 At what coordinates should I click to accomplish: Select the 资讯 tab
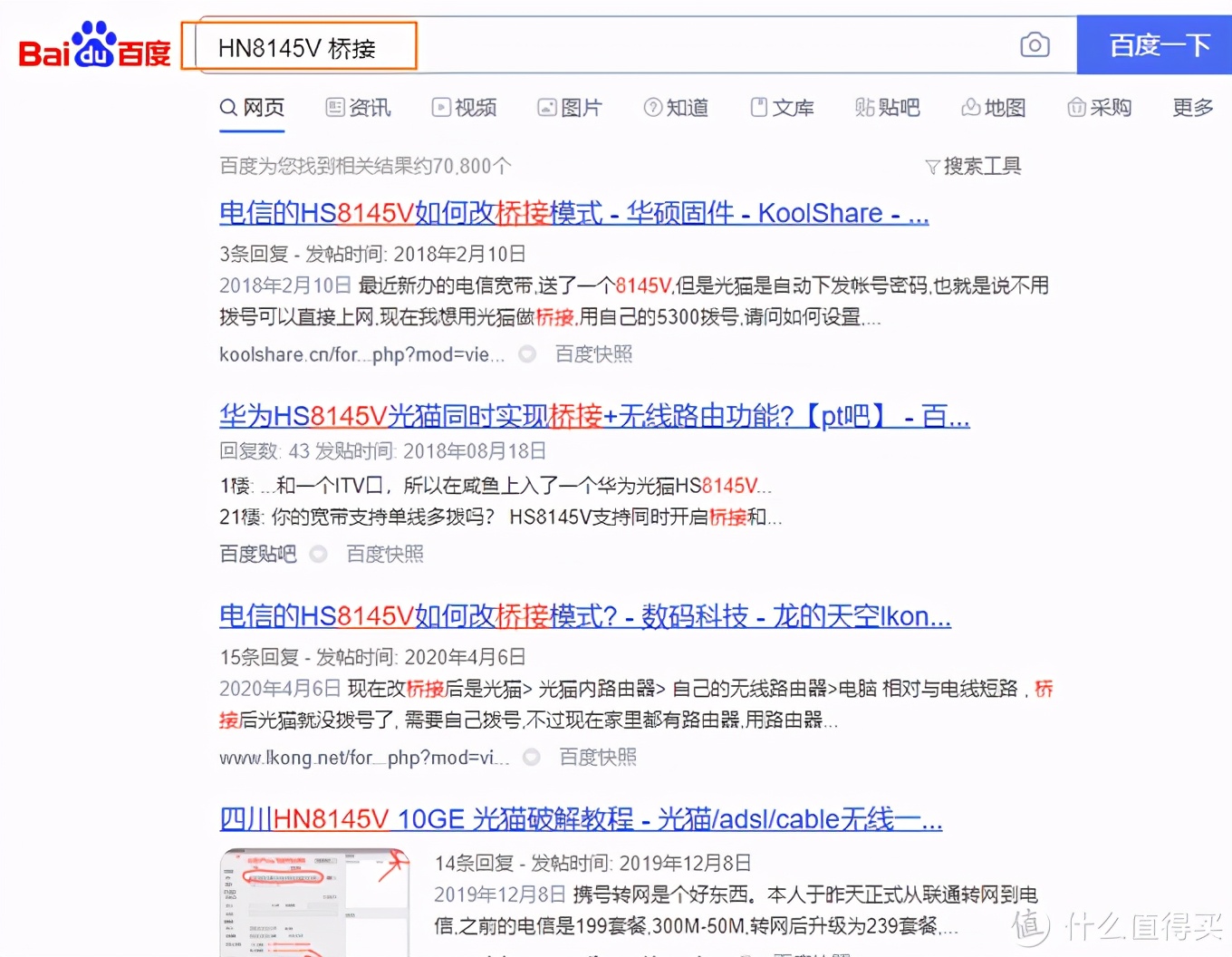(x=358, y=107)
